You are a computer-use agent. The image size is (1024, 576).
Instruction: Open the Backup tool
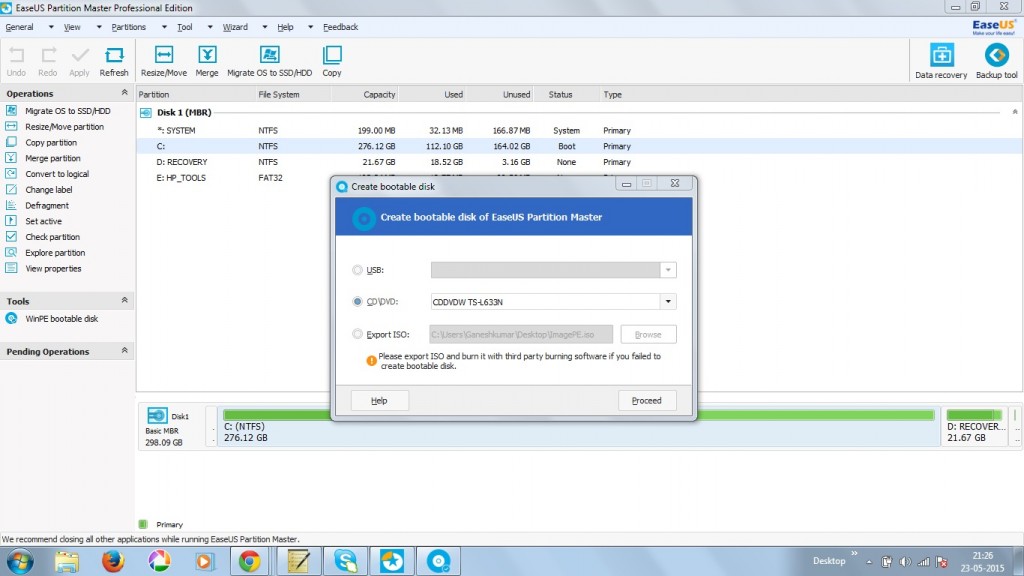[997, 61]
